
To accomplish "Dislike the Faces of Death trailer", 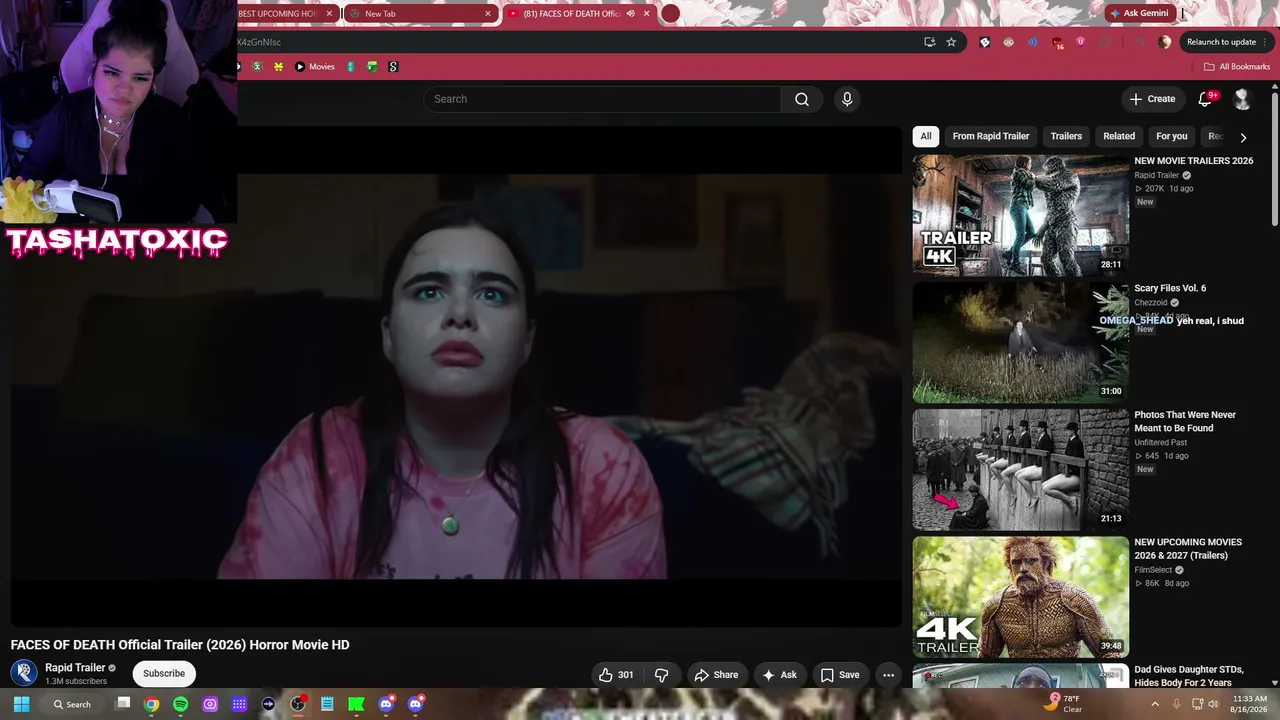I will point(661,675).
